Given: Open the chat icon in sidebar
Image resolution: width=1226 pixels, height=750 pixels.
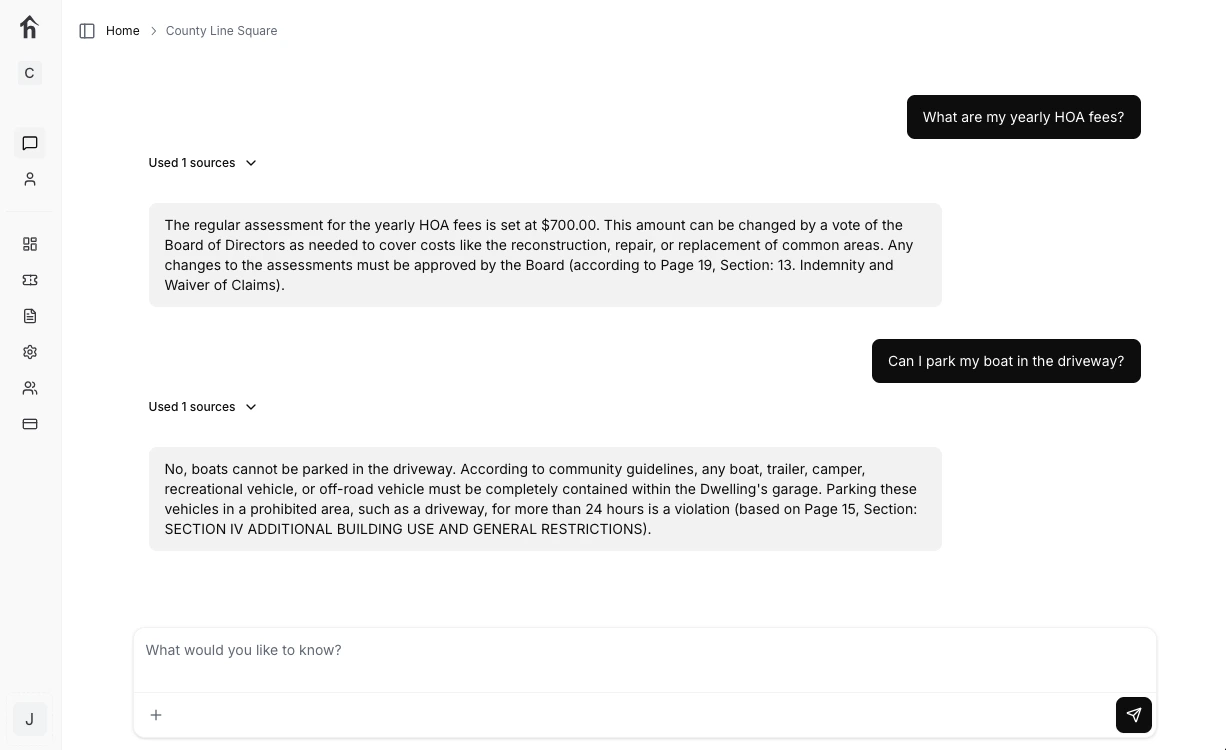Looking at the screenshot, I should 30,143.
